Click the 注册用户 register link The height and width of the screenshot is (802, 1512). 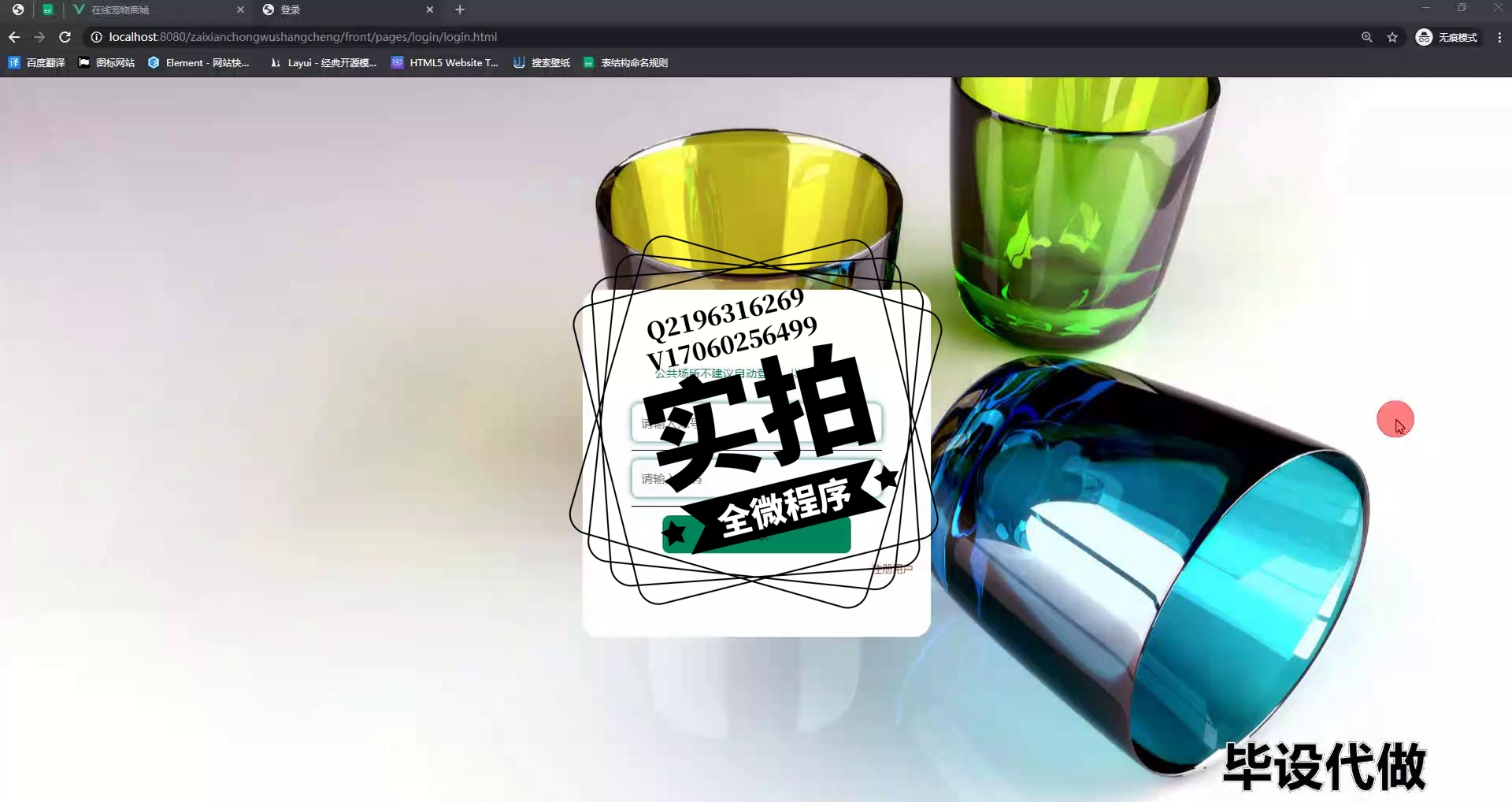tap(892, 569)
